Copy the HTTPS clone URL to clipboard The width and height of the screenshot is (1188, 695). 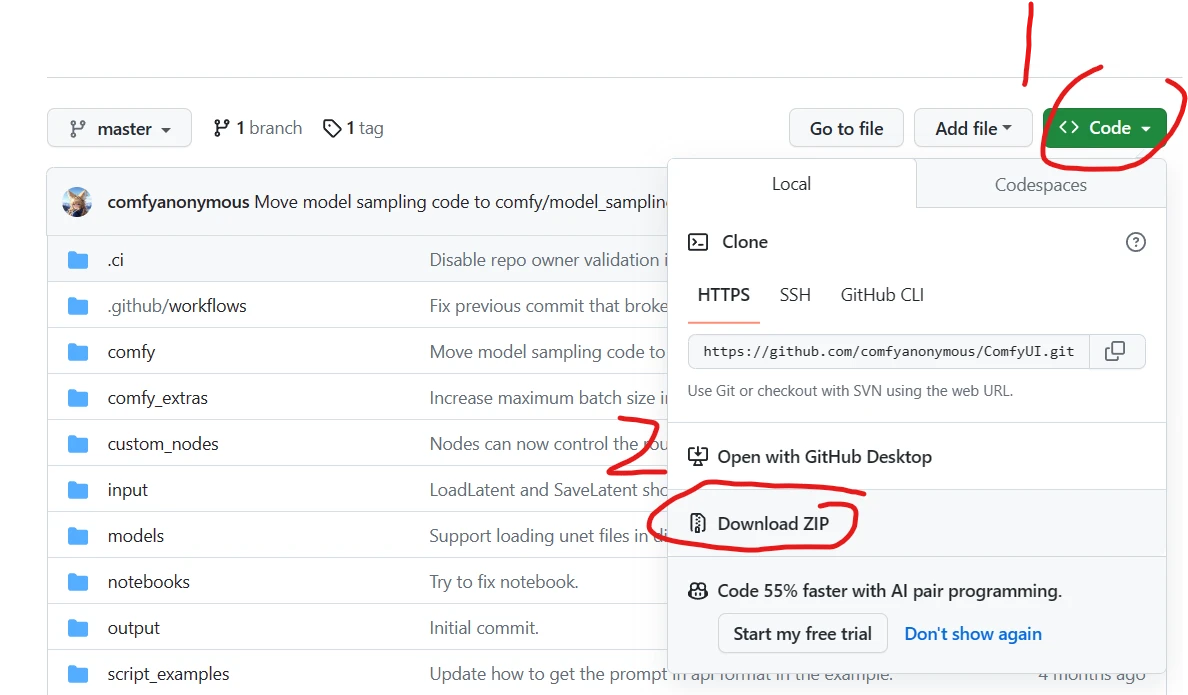tap(1115, 351)
